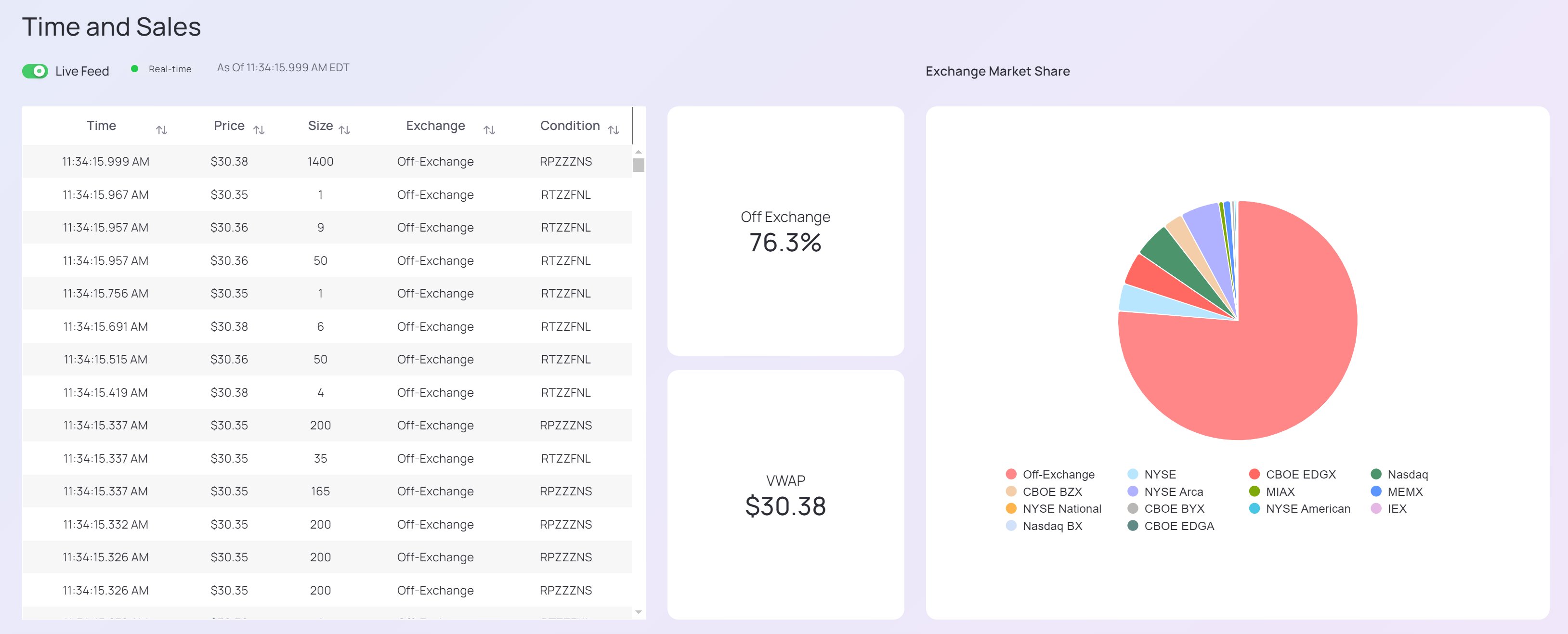This screenshot has height=634, width=1568.
Task: Click the green Real-time status dot
Action: [x=134, y=69]
